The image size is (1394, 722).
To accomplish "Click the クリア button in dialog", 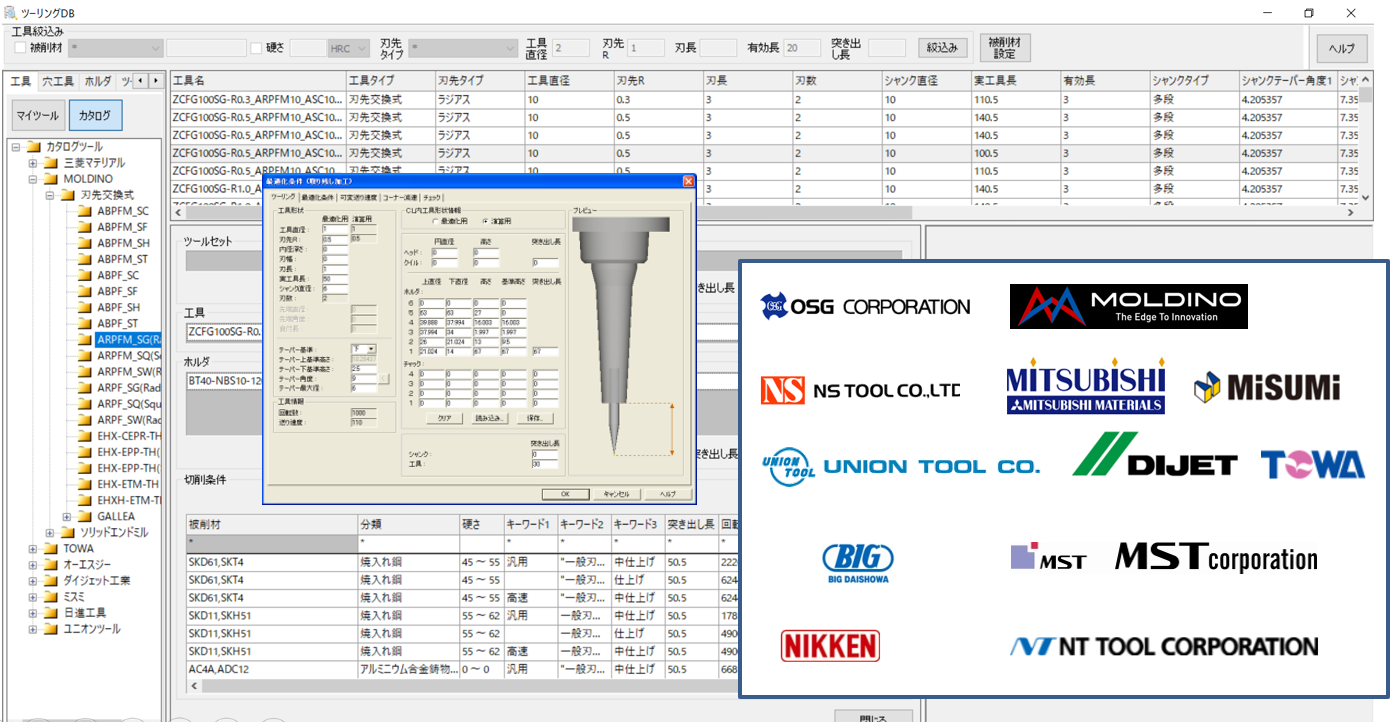I will (x=446, y=417).
